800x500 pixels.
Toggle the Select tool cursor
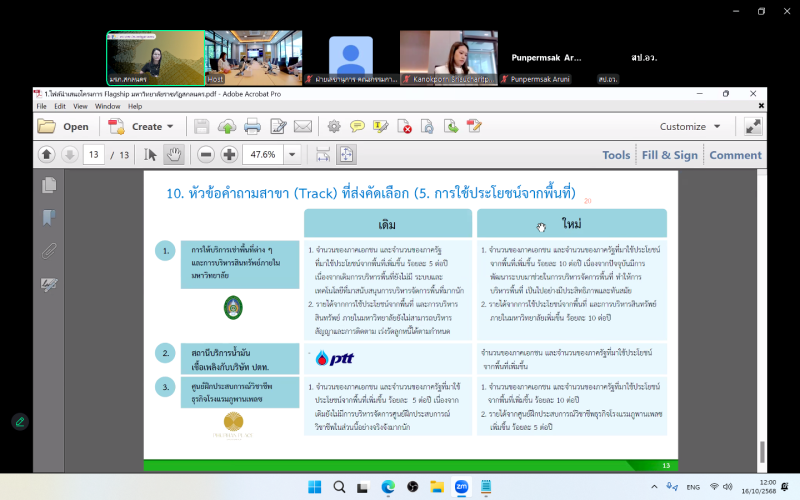(x=151, y=155)
